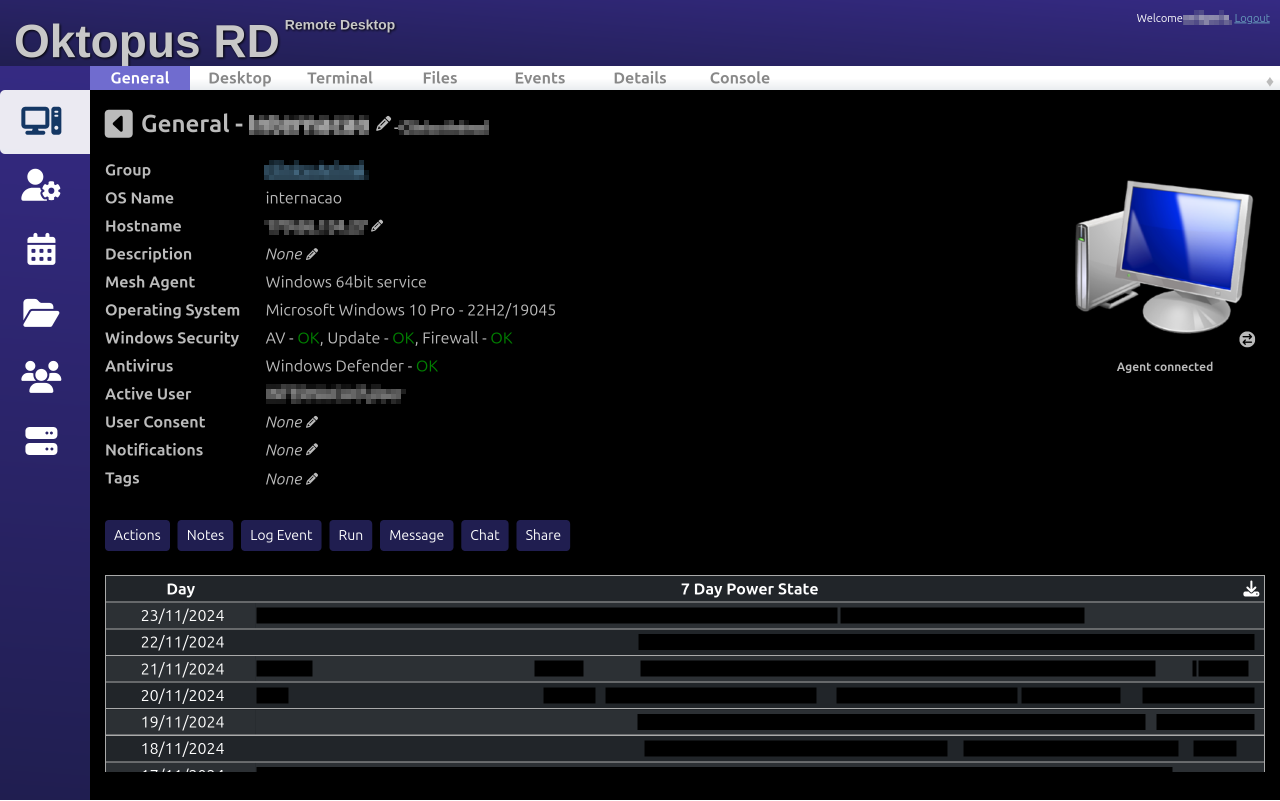
Task: Open My Devices sidebar computer icon
Action: coord(42,121)
